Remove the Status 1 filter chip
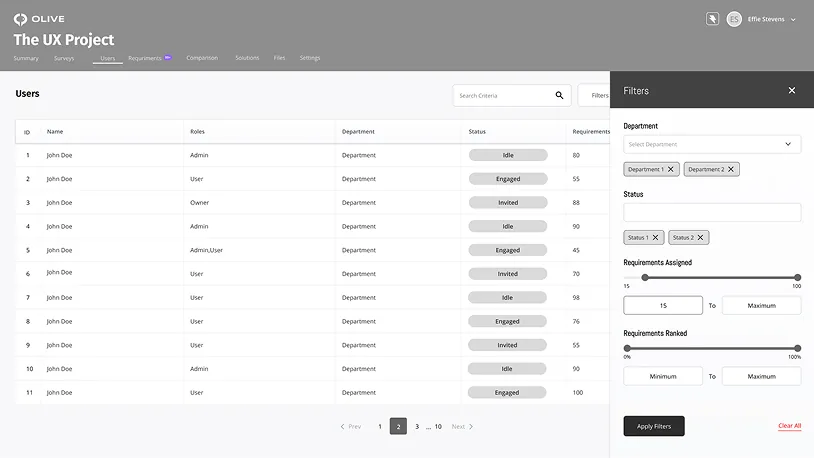The image size is (814, 458). coord(656,237)
